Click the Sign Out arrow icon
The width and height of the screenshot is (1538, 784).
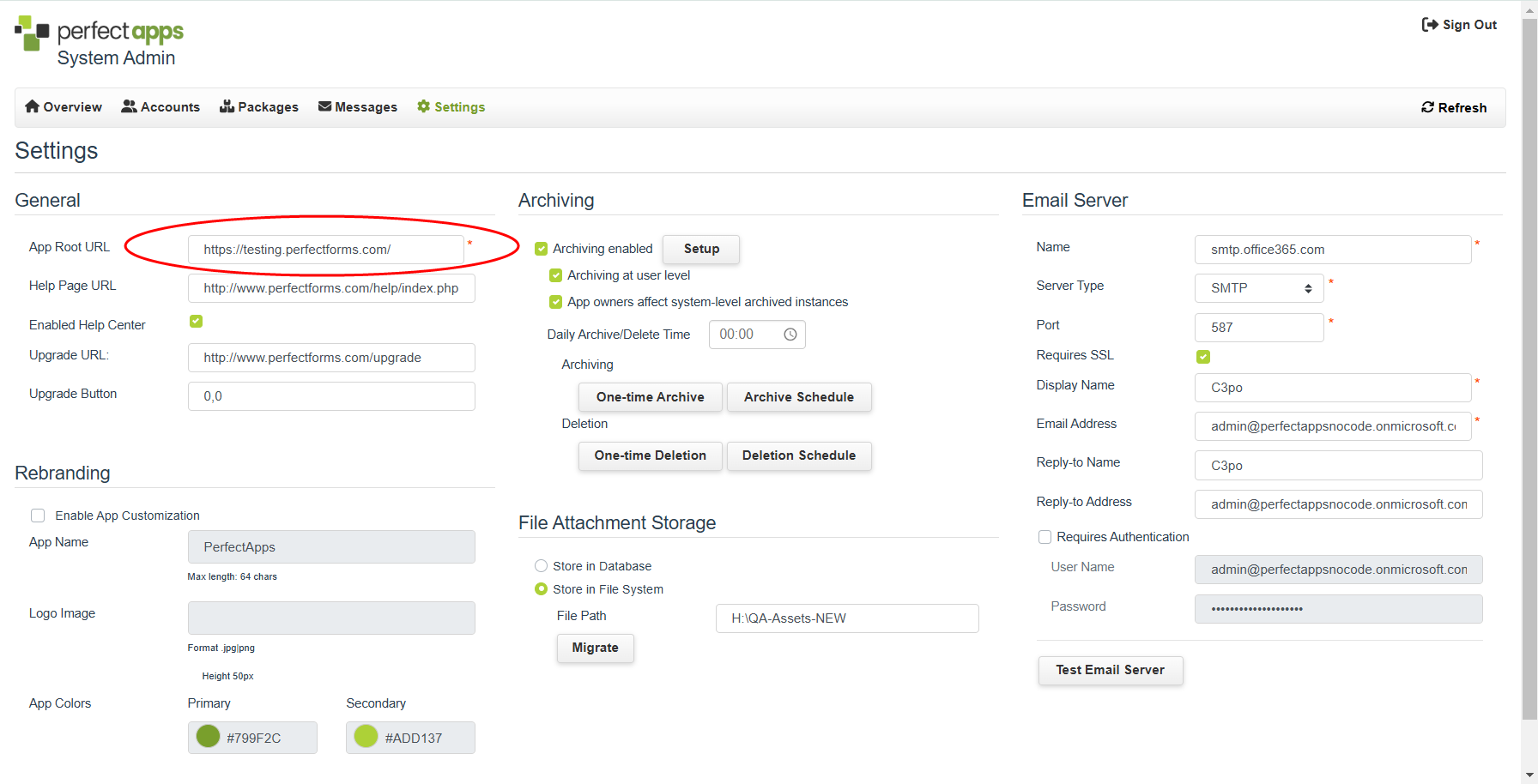point(1429,25)
